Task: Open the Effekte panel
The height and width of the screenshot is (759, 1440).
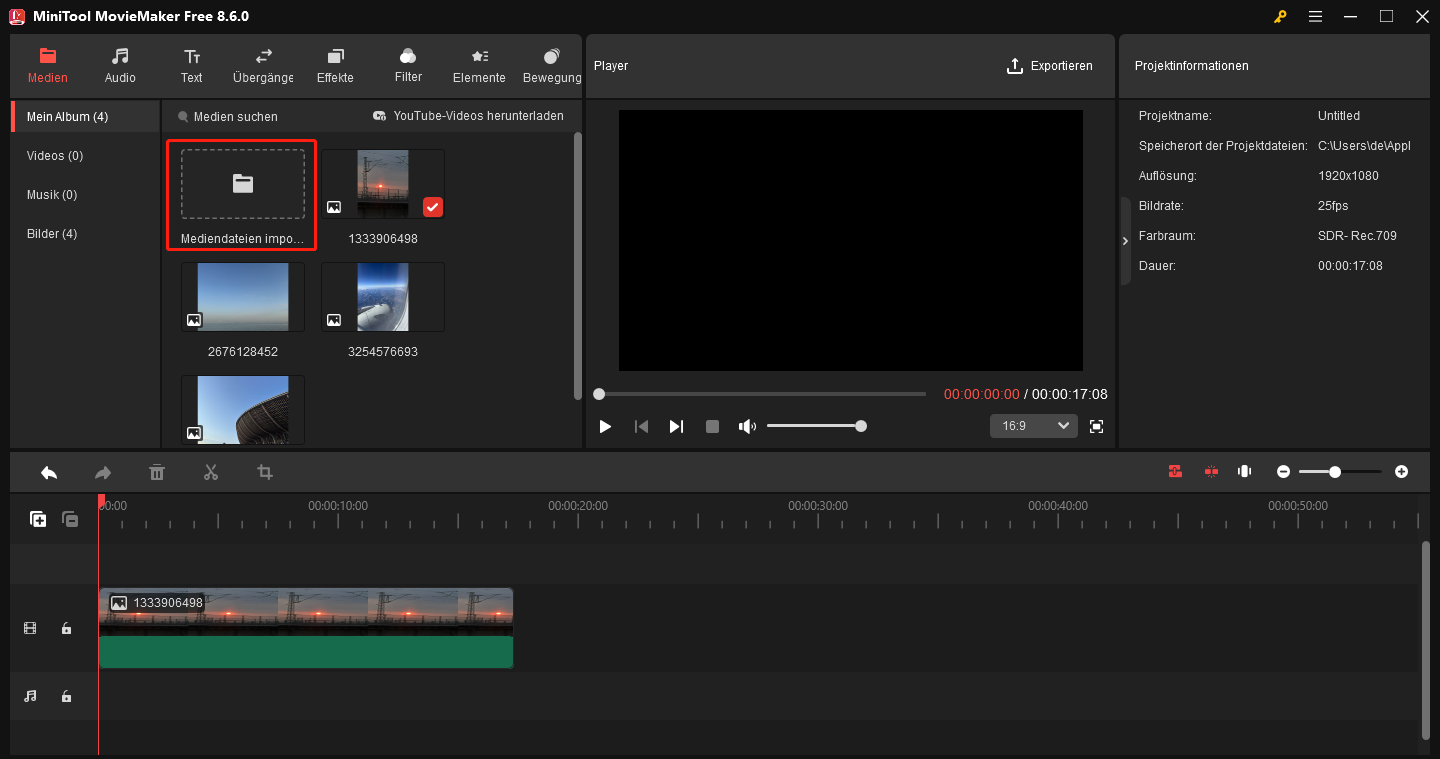Action: [335, 66]
